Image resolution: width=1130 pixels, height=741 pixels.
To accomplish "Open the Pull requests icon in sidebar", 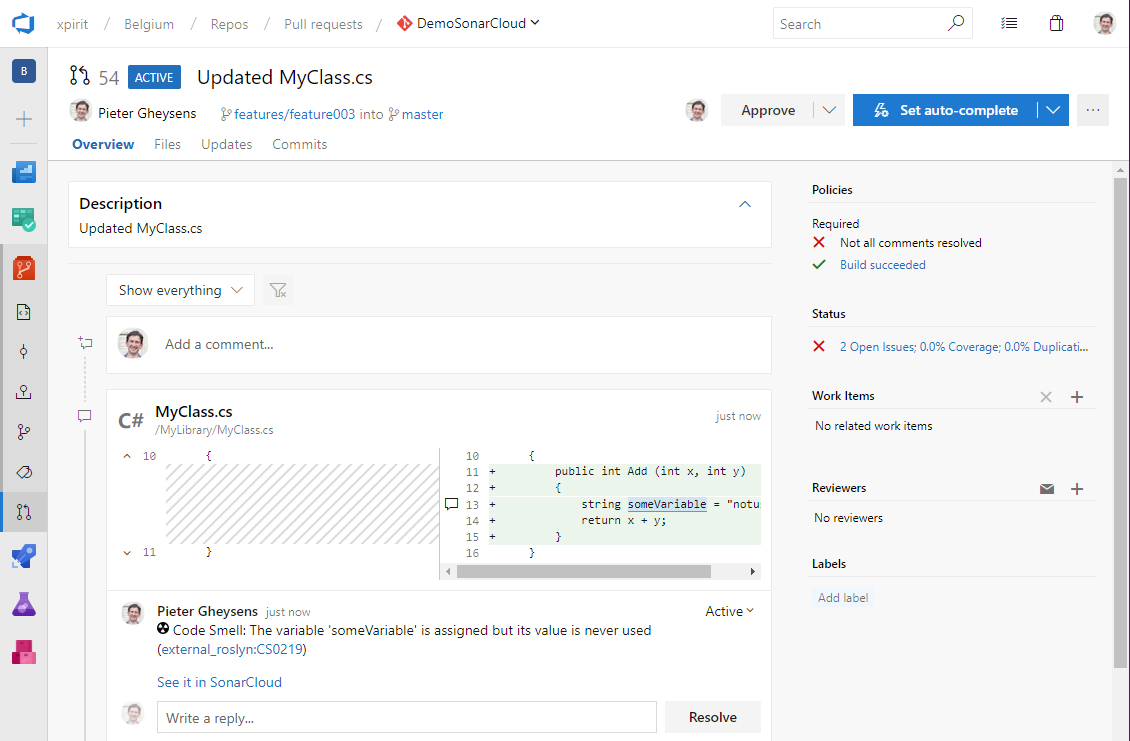I will (x=24, y=512).
